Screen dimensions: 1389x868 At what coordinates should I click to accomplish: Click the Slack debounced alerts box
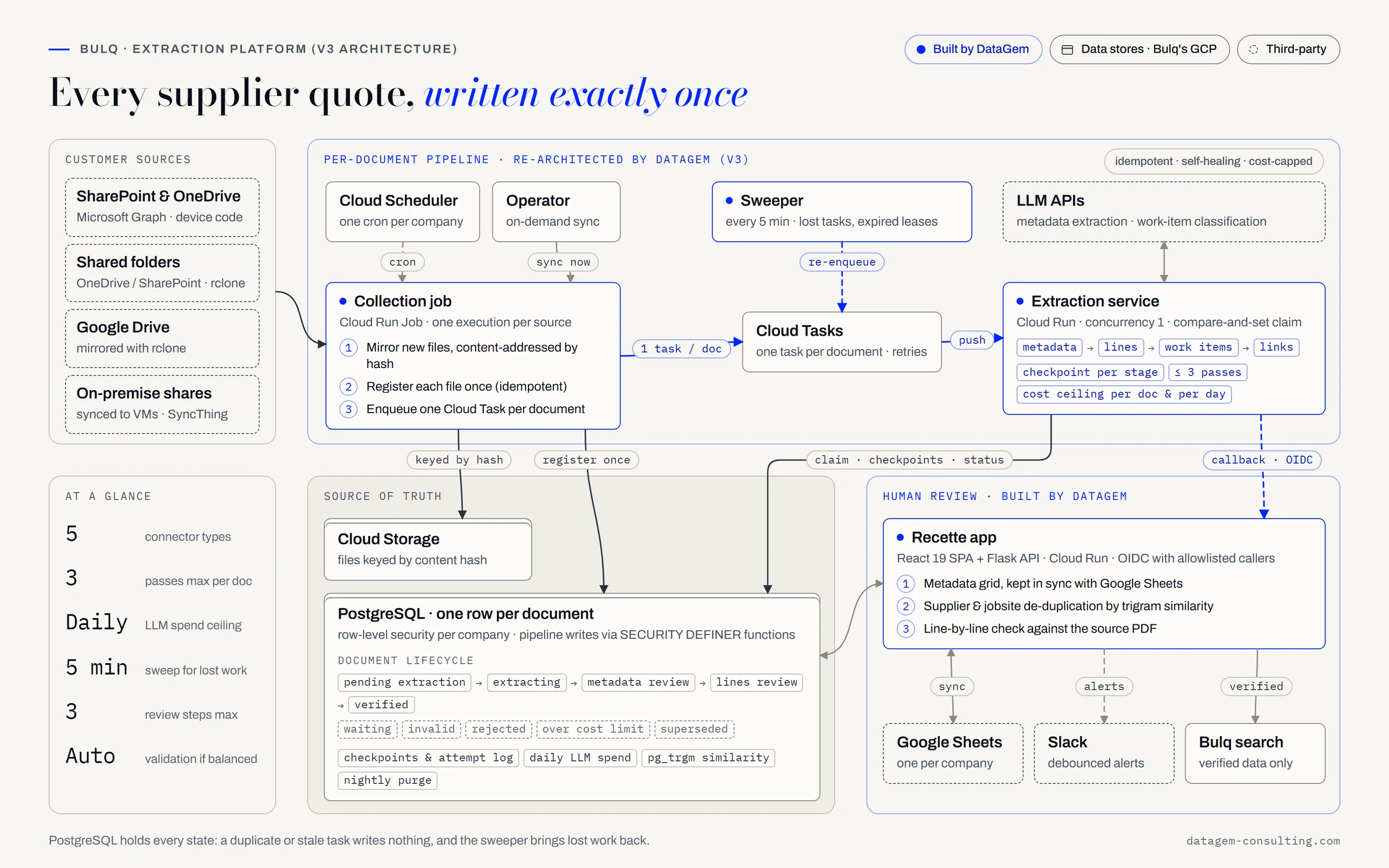pyautogui.click(x=1104, y=753)
